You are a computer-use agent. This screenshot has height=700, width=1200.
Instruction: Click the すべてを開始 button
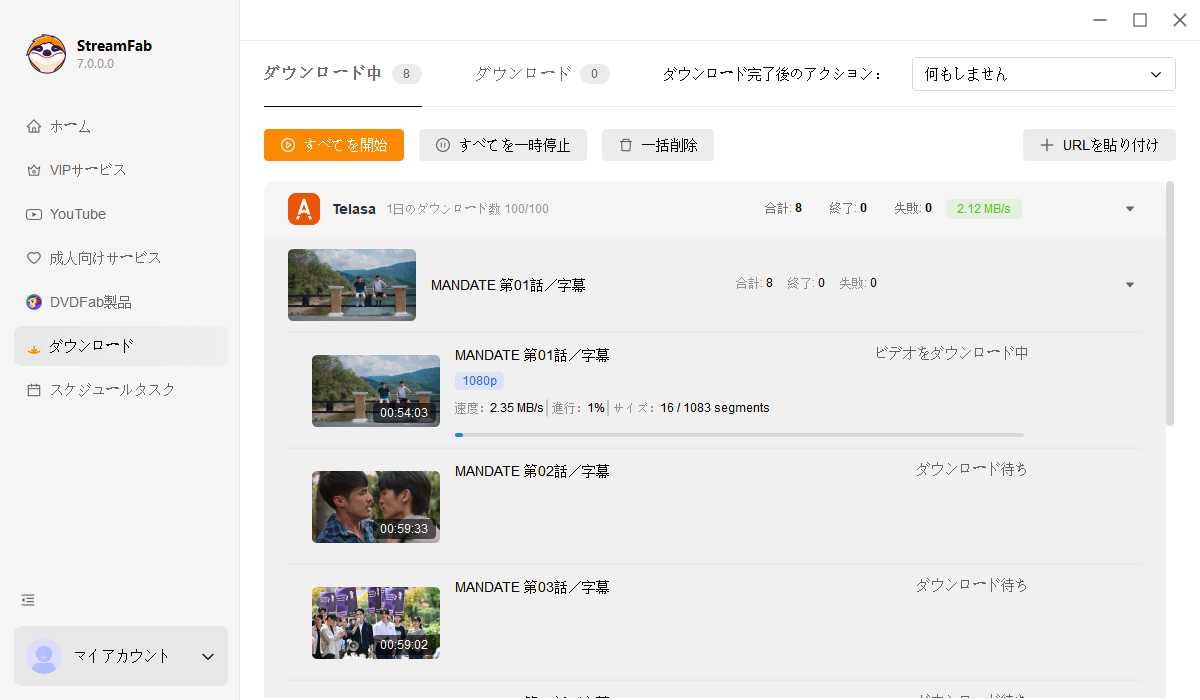[x=334, y=145]
